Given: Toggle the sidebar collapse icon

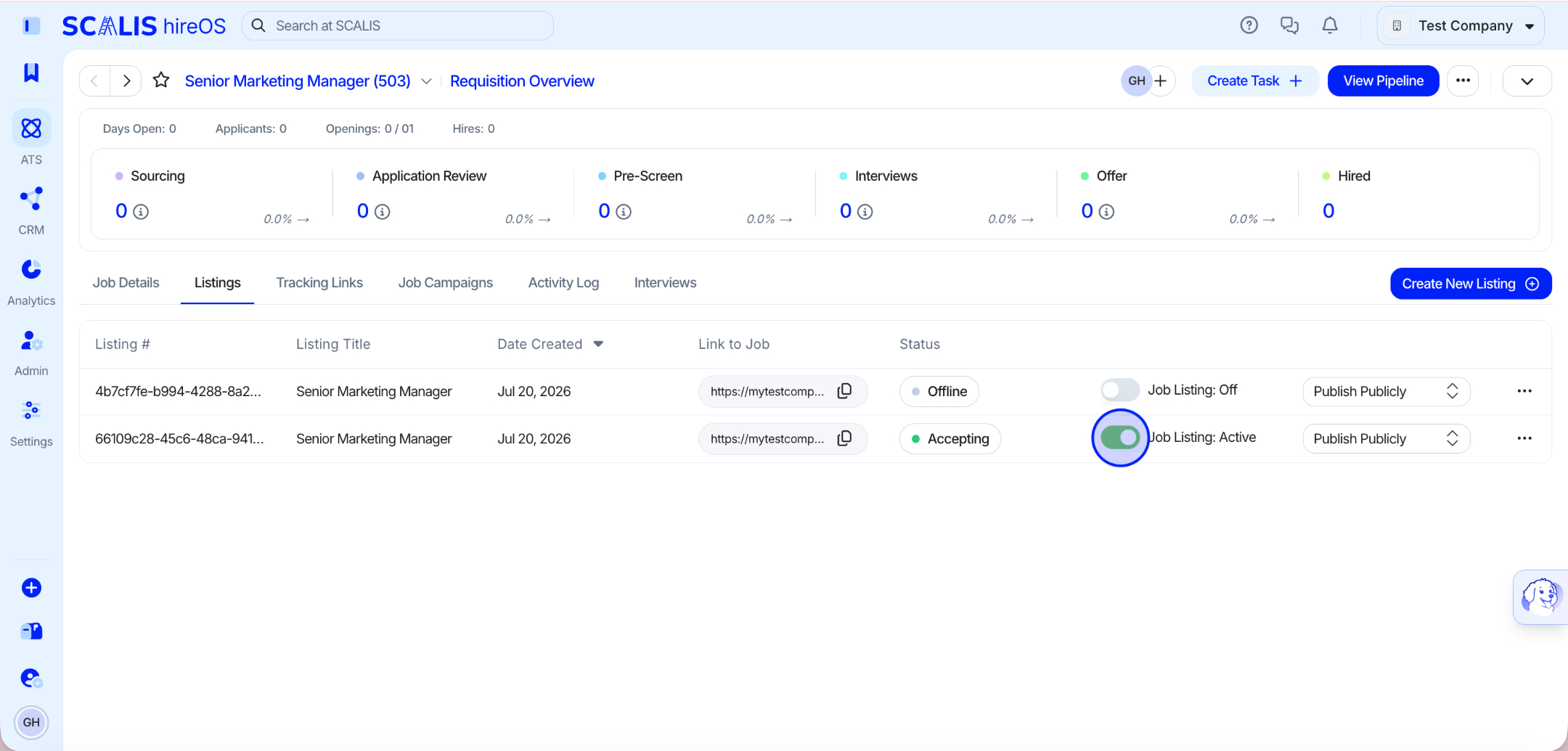Looking at the screenshot, I should (31, 26).
